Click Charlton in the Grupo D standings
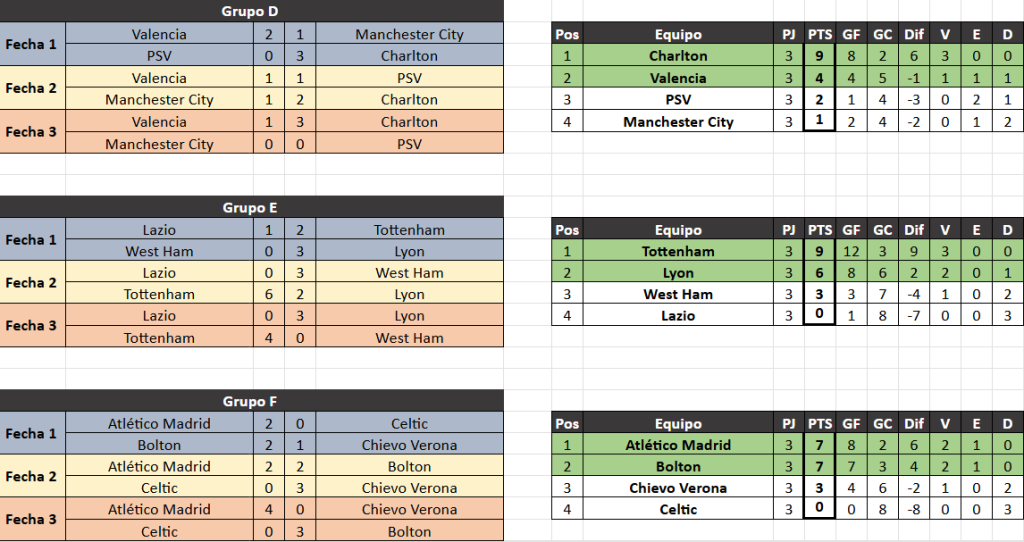Screen dimensions: 1024x542 click(x=678, y=56)
